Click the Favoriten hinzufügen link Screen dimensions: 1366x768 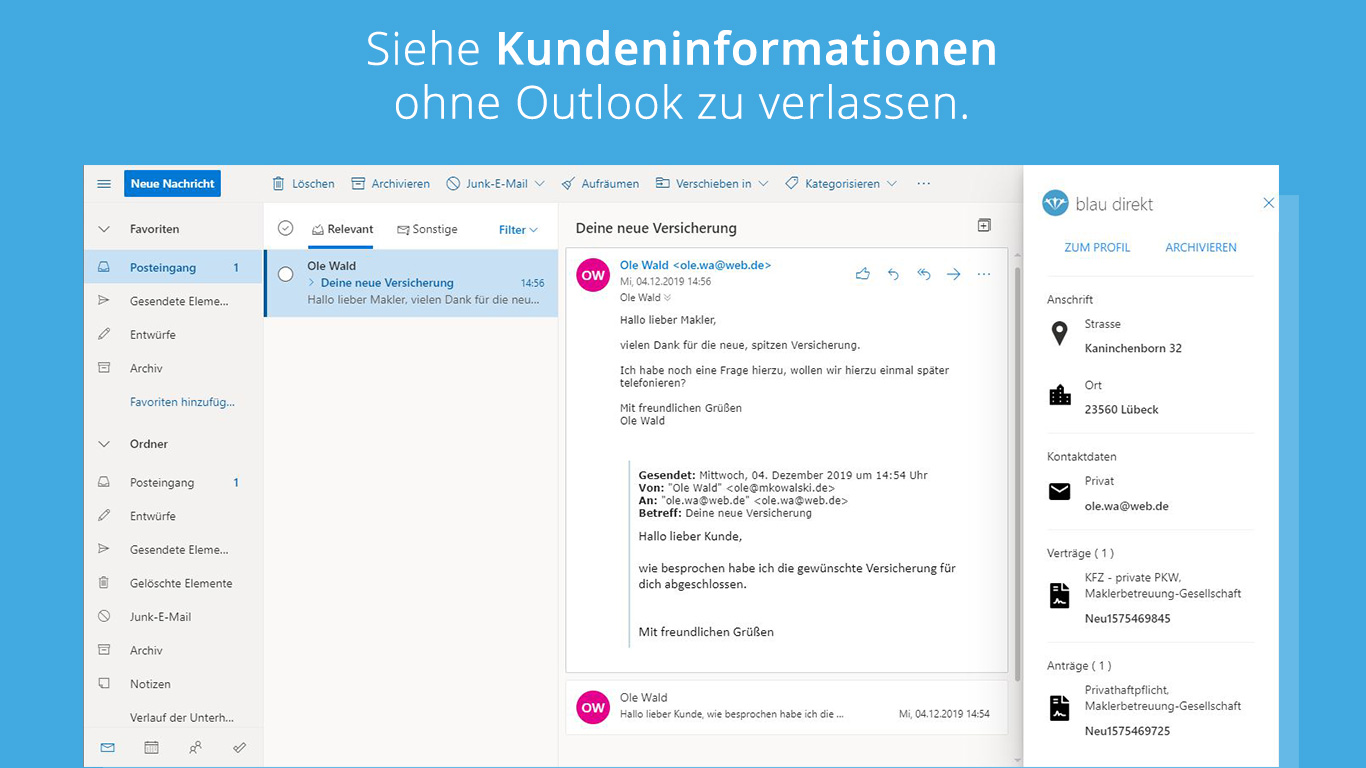click(x=182, y=402)
